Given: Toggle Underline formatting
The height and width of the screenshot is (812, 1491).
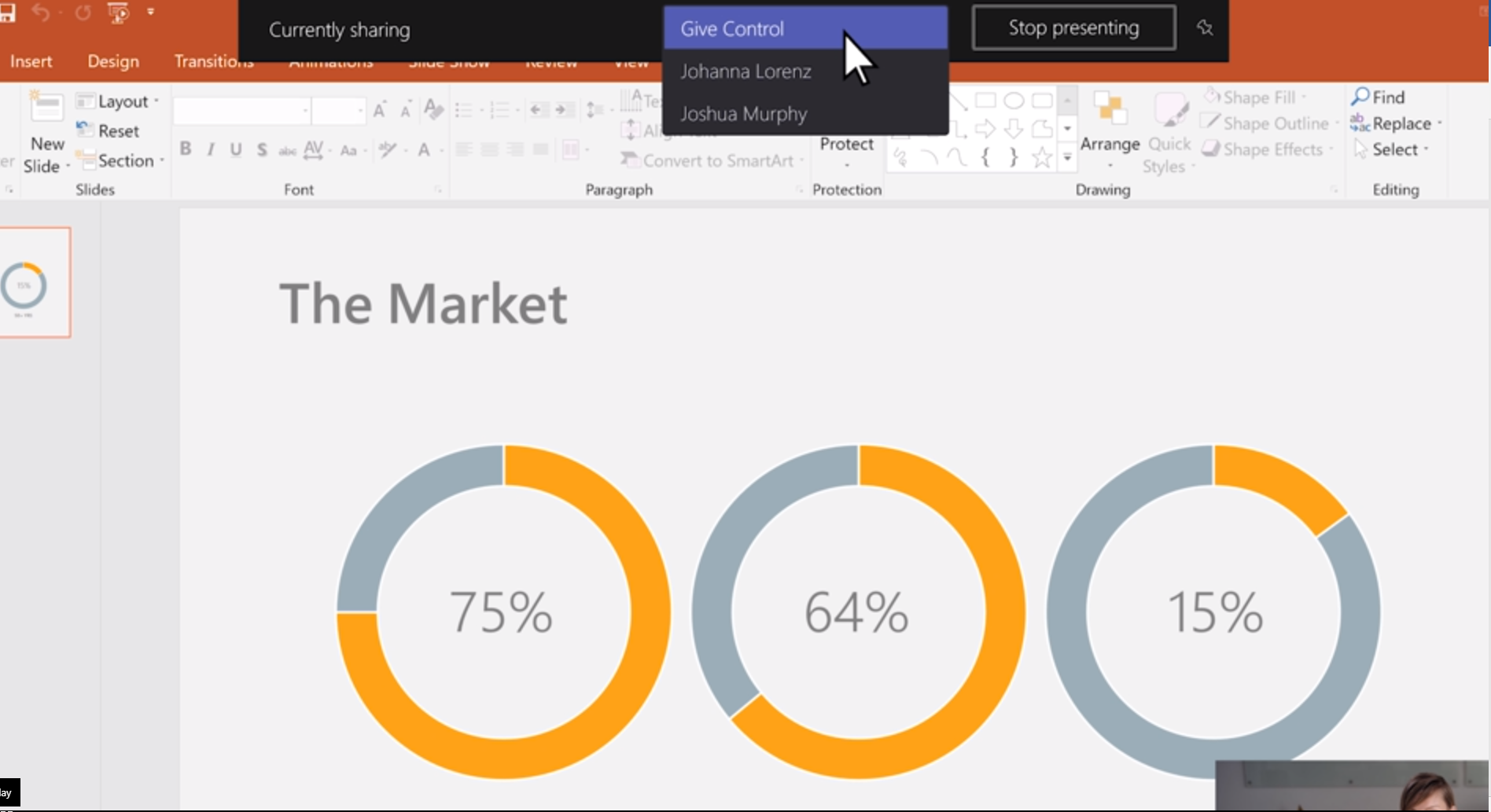Looking at the screenshot, I should tap(236, 149).
